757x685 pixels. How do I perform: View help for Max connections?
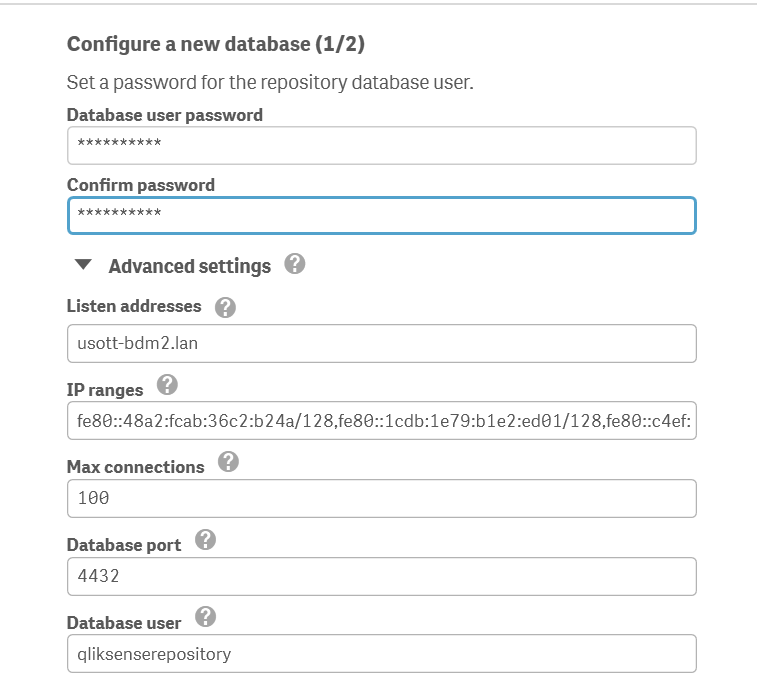[228, 462]
